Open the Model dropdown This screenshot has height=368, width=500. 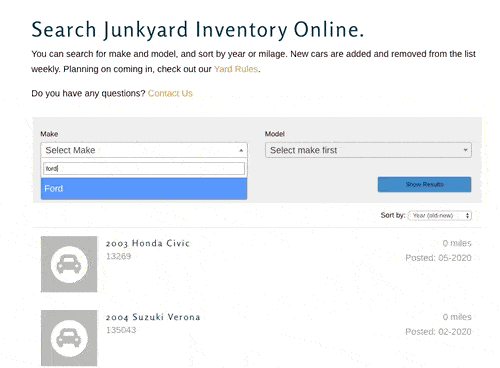click(368, 150)
